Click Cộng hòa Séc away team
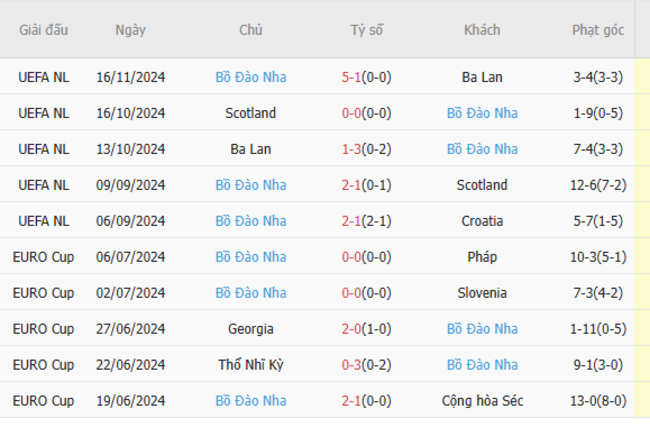The image size is (650, 427). [x=482, y=401]
